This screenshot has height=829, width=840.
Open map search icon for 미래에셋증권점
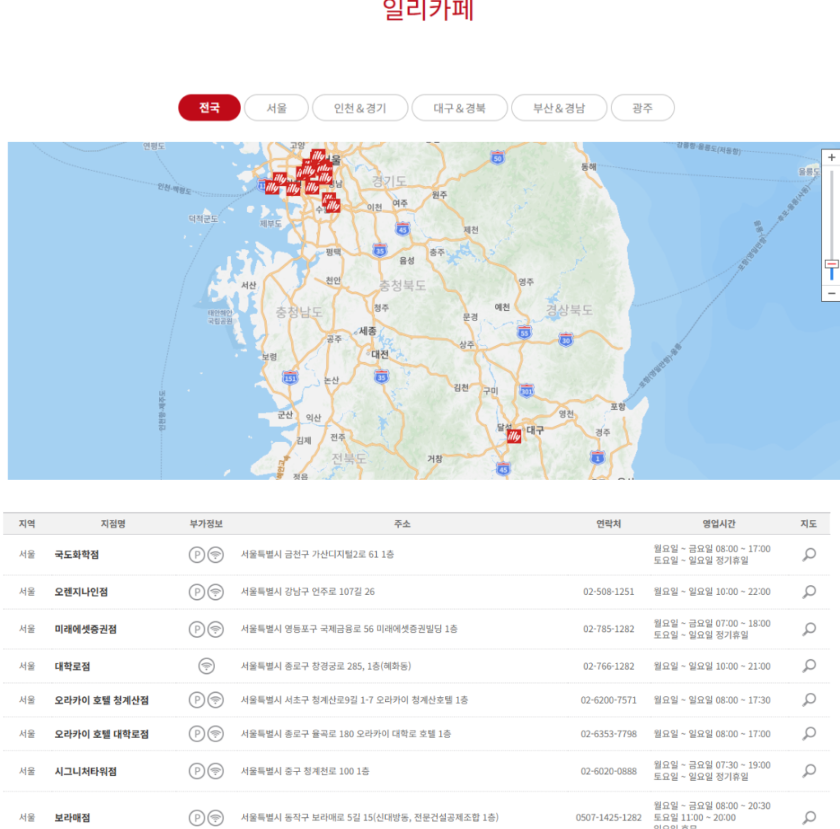click(809, 629)
